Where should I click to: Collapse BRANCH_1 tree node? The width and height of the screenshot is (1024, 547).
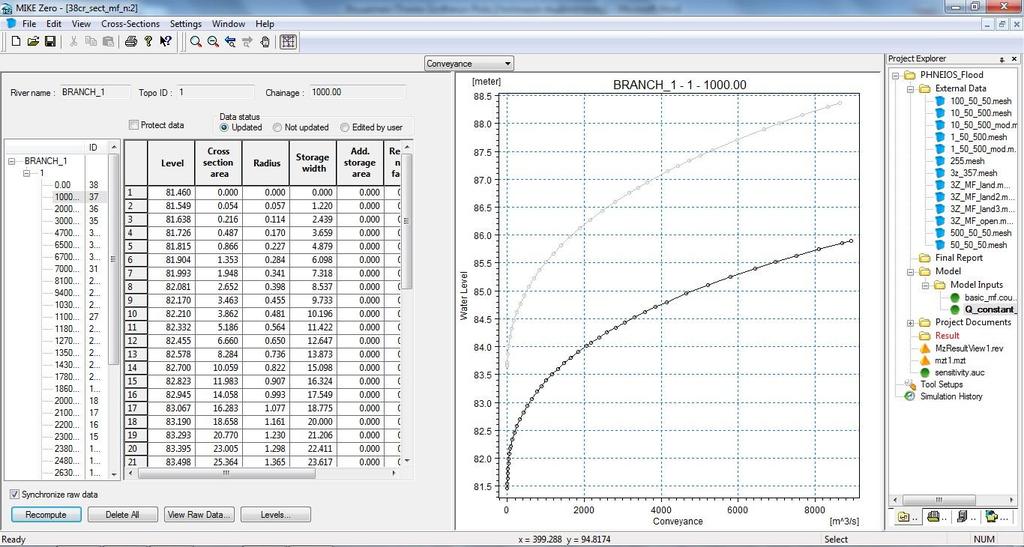click(12, 161)
